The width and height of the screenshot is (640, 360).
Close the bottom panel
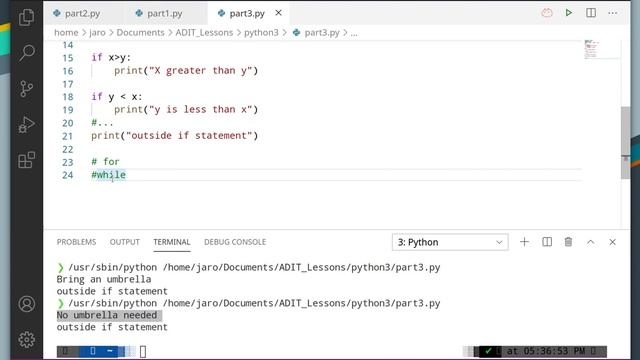(x=612, y=242)
